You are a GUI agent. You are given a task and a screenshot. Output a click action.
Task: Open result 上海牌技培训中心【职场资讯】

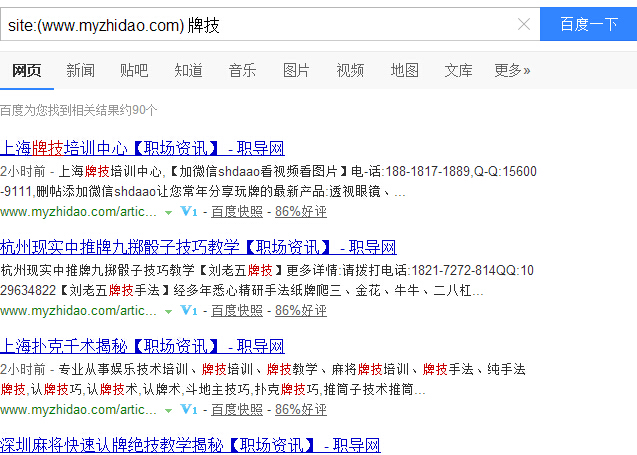[x=142, y=148]
